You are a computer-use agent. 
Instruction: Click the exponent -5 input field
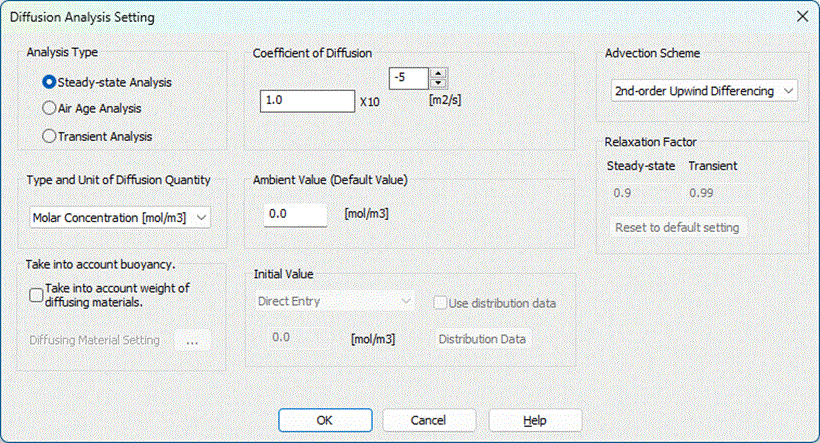[408, 78]
